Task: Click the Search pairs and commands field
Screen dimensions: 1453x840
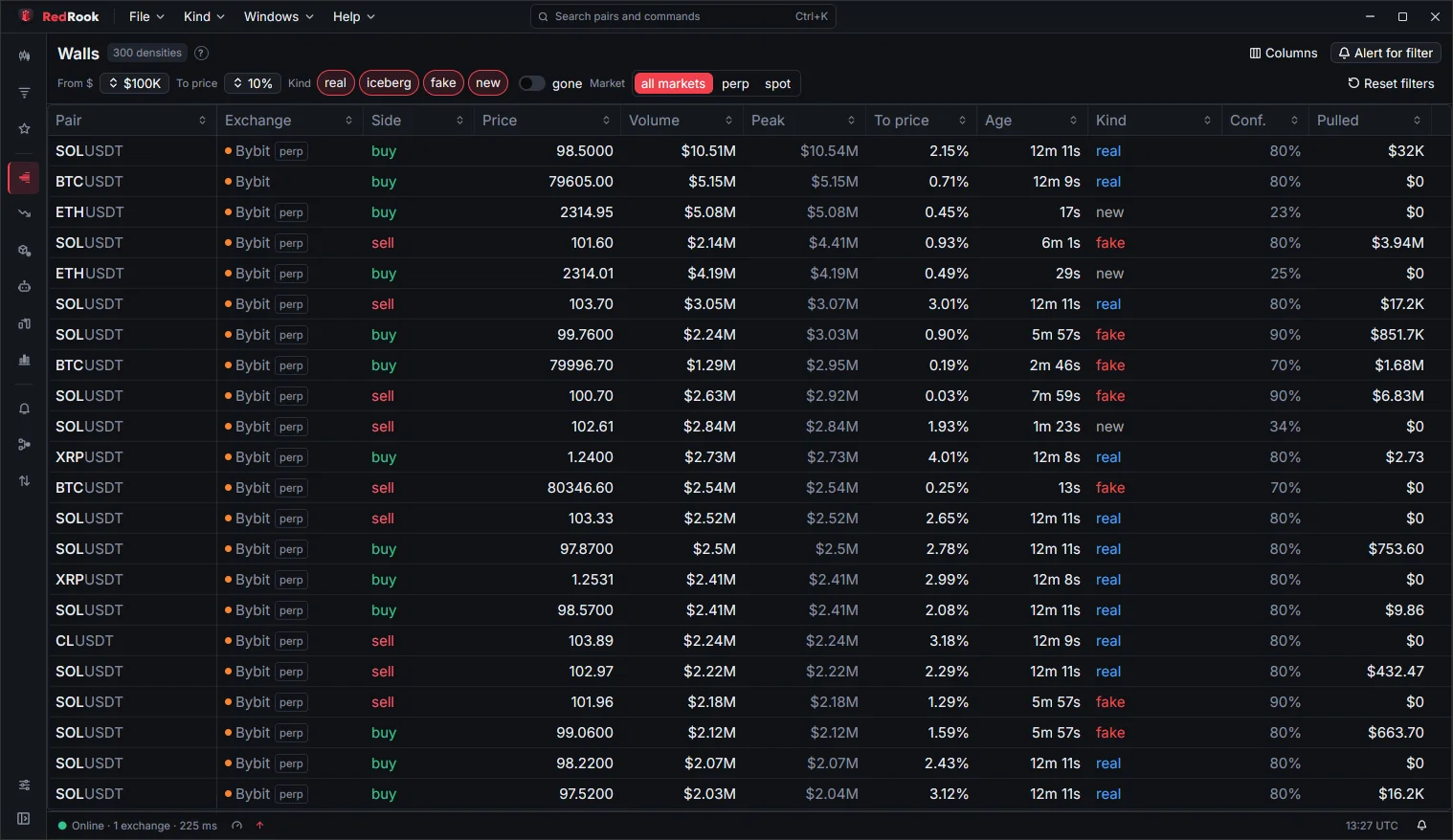Action: 683,16
